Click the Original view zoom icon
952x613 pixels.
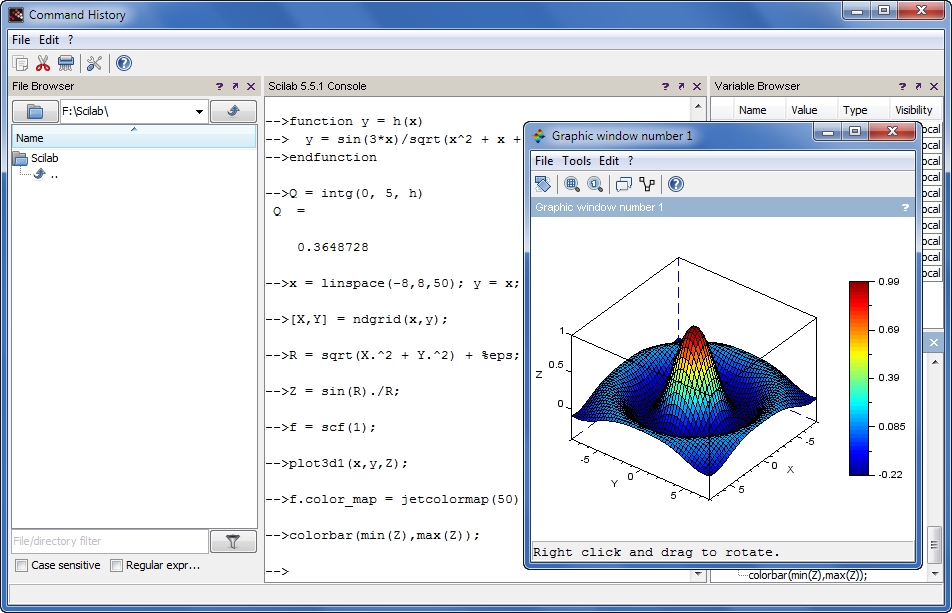point(595,184)
